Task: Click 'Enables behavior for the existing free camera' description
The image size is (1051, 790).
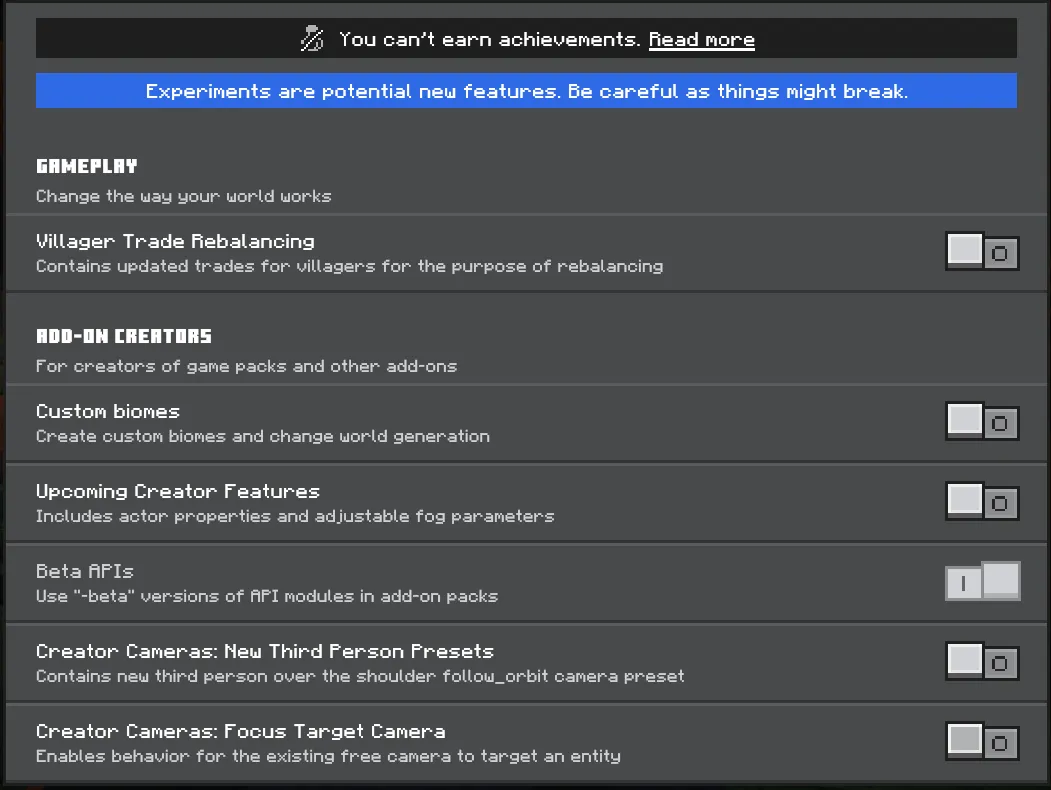Action: [x=328, y=756]
